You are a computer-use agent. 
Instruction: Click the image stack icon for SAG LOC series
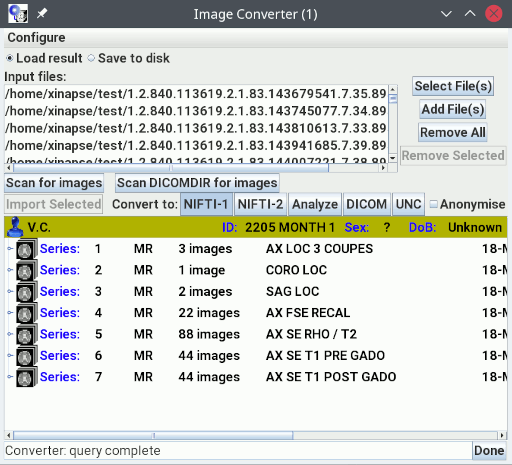tap(26, 291)
